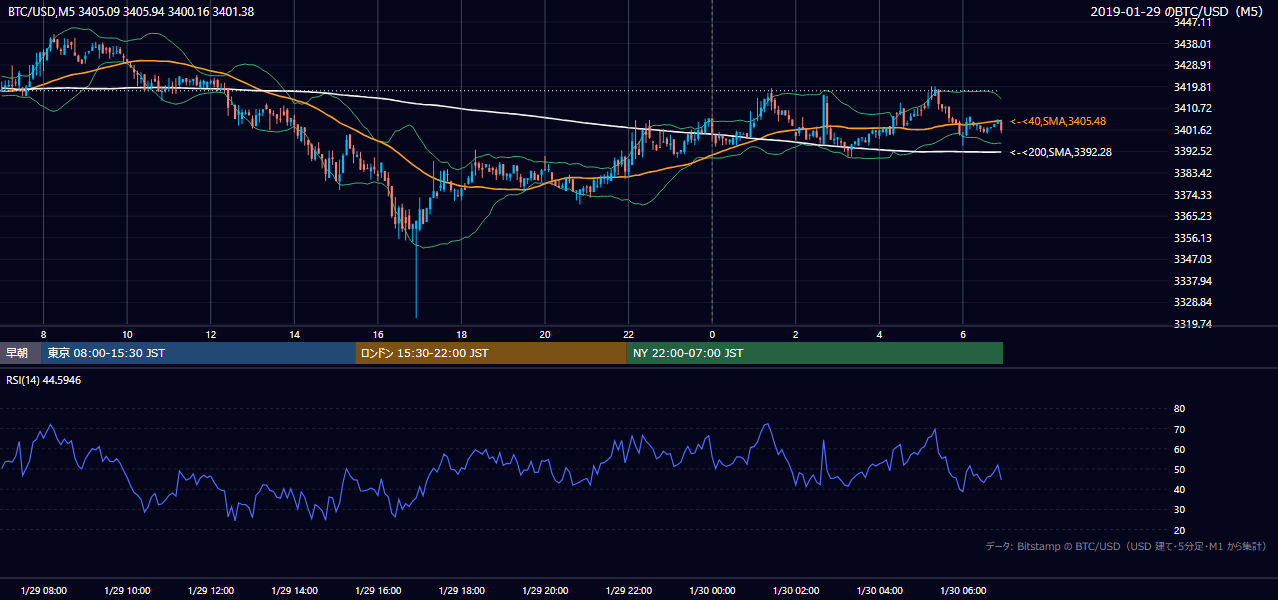Click price axis value 3356.13
Image resolution: width=1278 pixels, height=600 pixels.
[1192, 238]
